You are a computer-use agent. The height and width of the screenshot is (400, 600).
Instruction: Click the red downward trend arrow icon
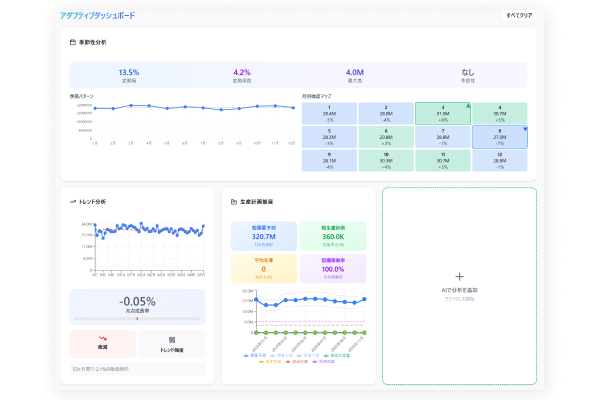pos(103,339)
